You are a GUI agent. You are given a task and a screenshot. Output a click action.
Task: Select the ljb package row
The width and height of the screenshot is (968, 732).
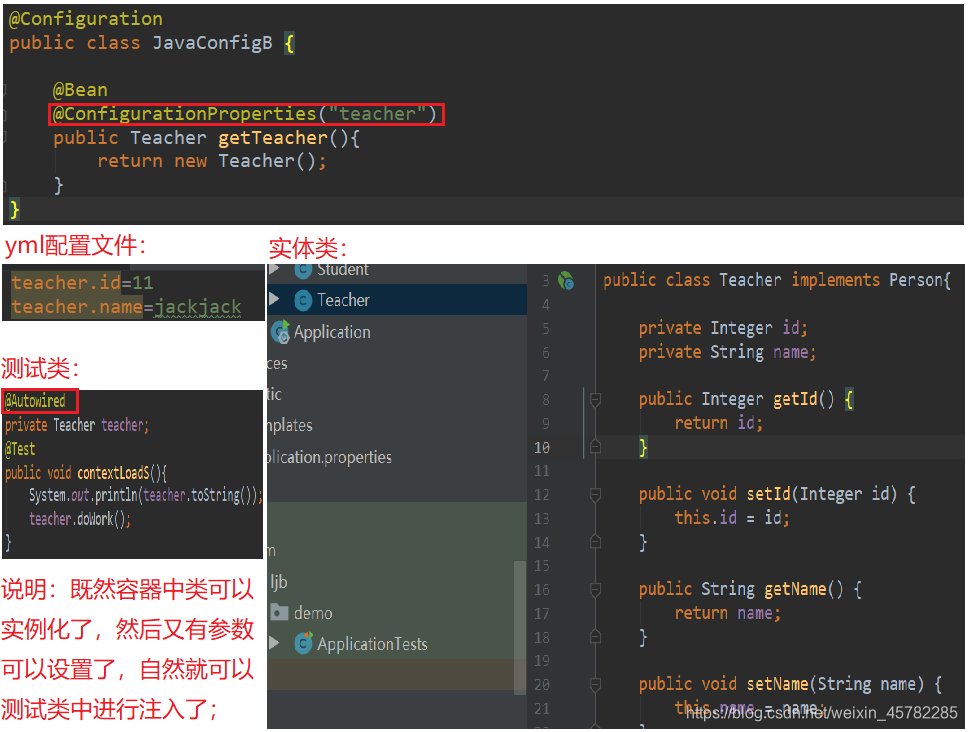tap(279, 582)
